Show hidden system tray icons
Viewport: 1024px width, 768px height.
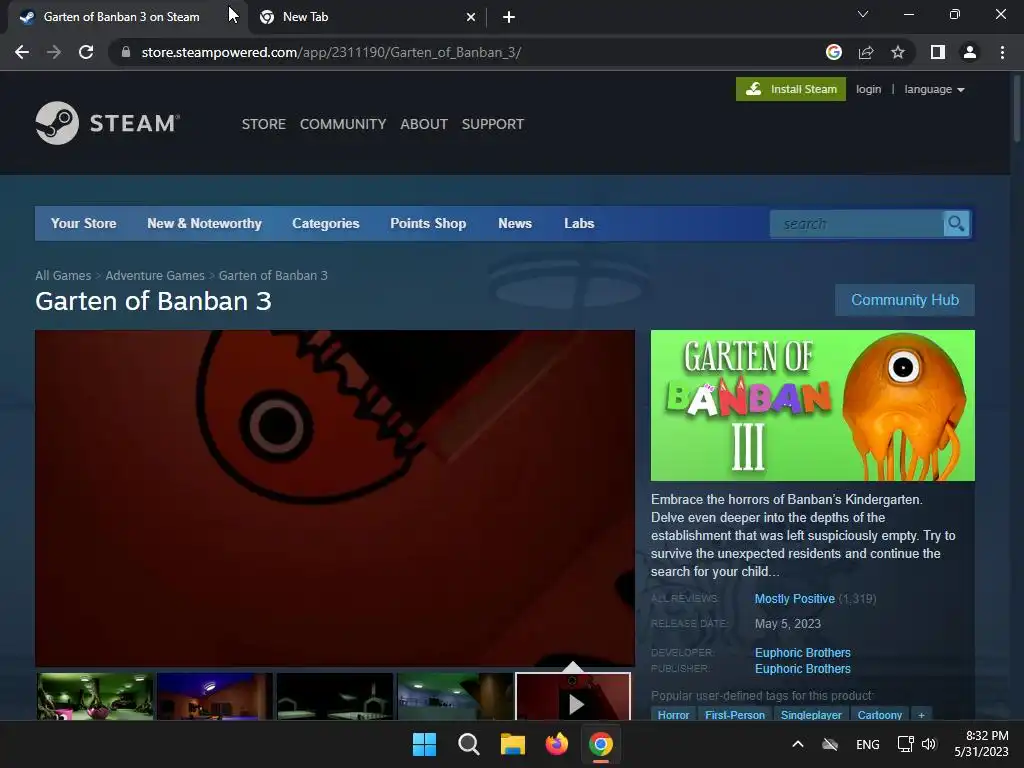[798, 744]
